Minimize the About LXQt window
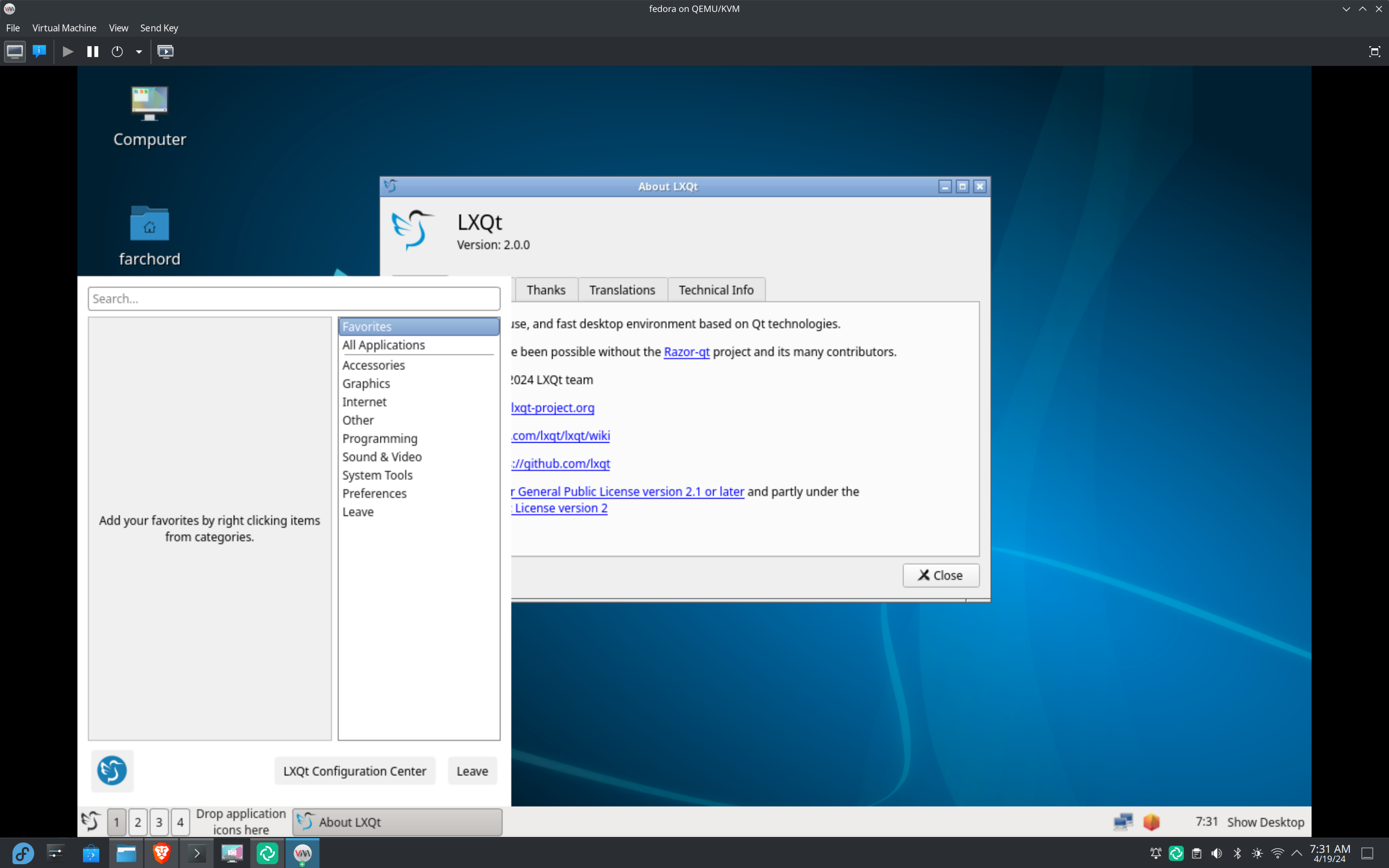This screenshot has width=1389, height=868. click(x=945, y=187)
